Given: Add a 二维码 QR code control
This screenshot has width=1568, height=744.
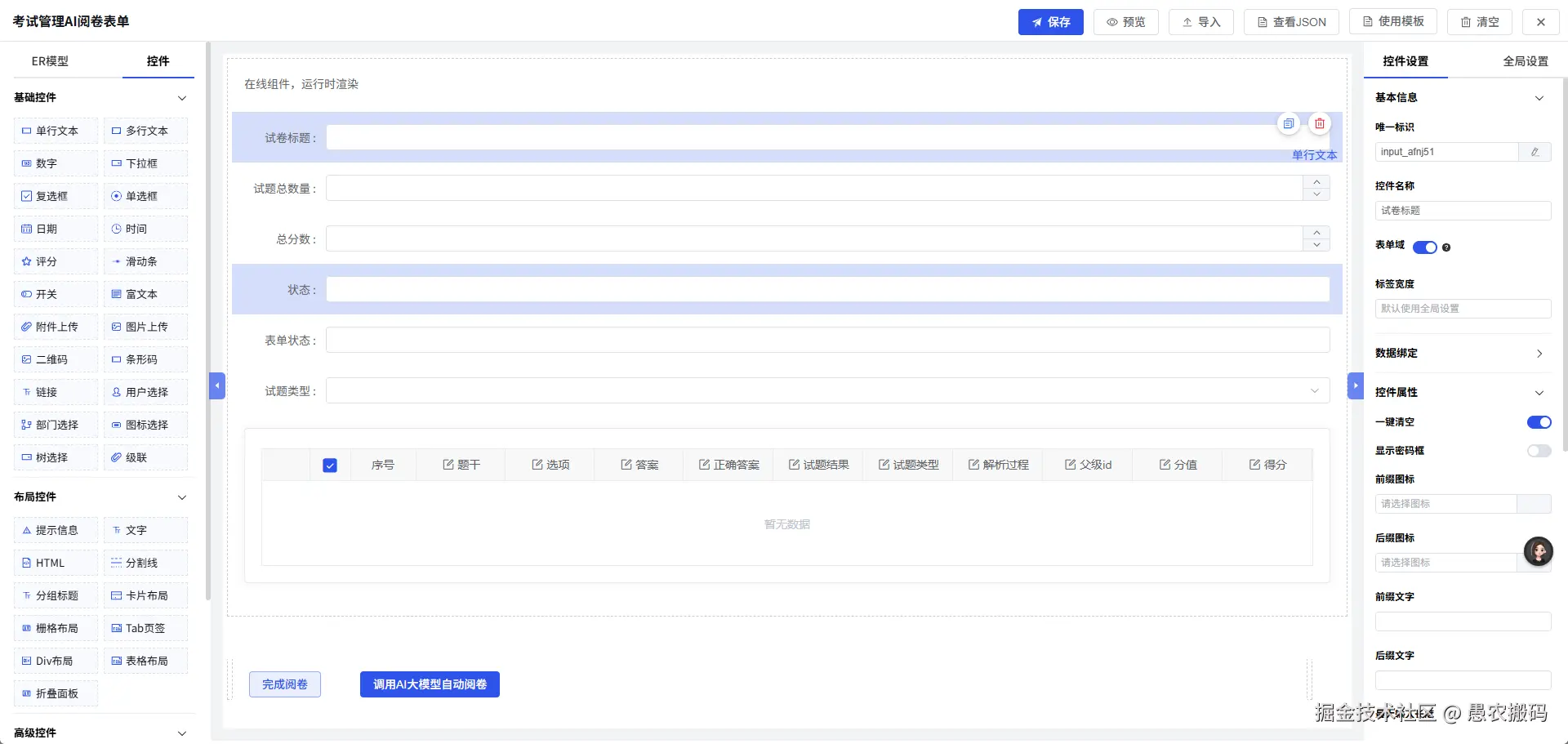Looking at the screenshot, I should (56, 359).
